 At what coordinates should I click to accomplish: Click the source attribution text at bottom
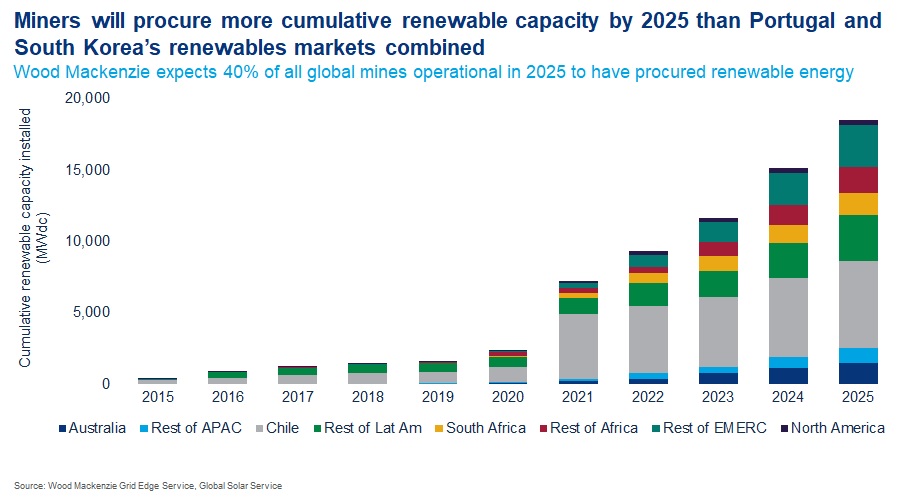click(149, 485)
